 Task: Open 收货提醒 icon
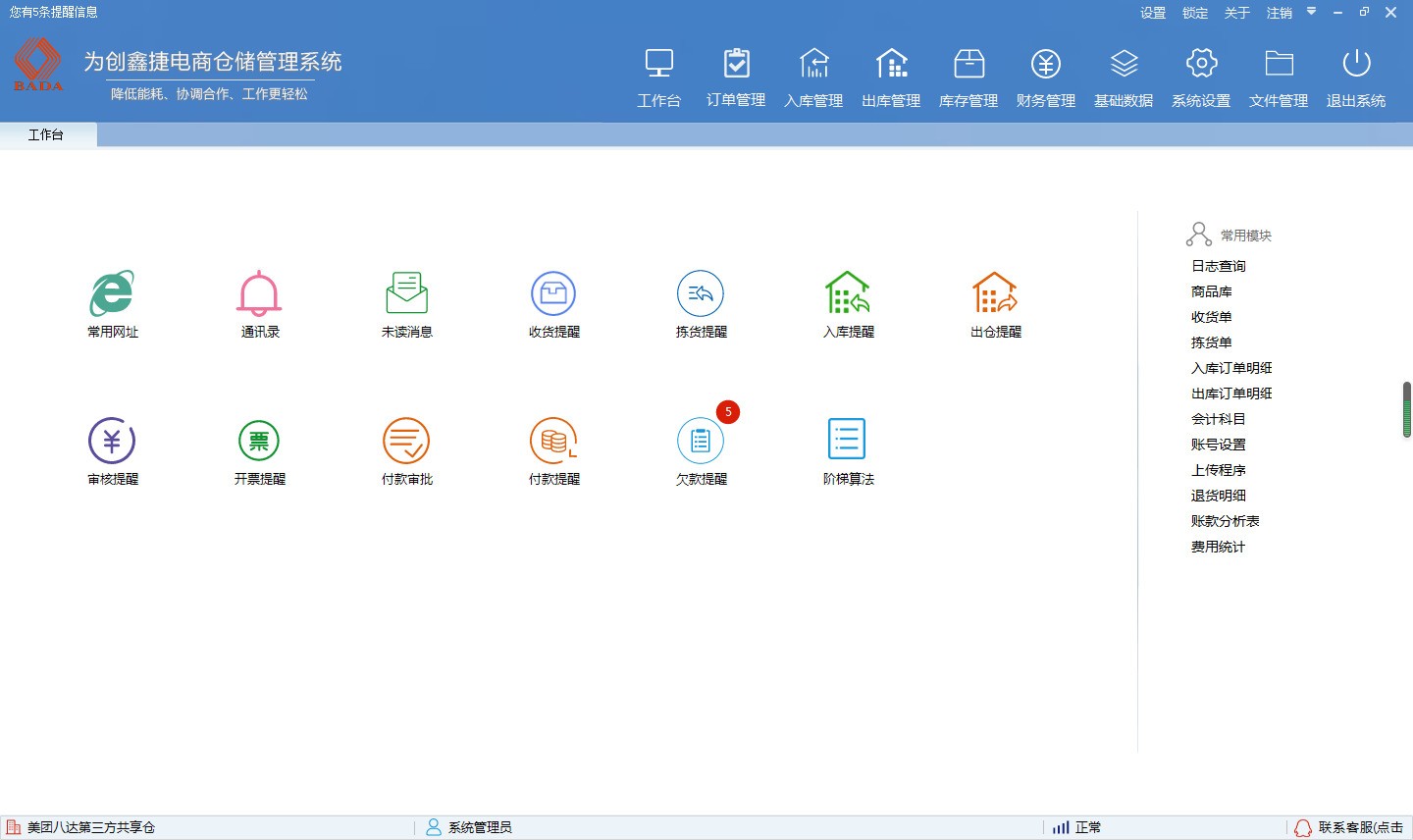(553, 292)
